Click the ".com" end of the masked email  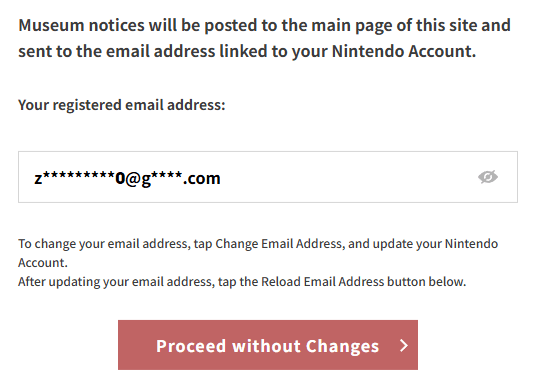[202, 178]
